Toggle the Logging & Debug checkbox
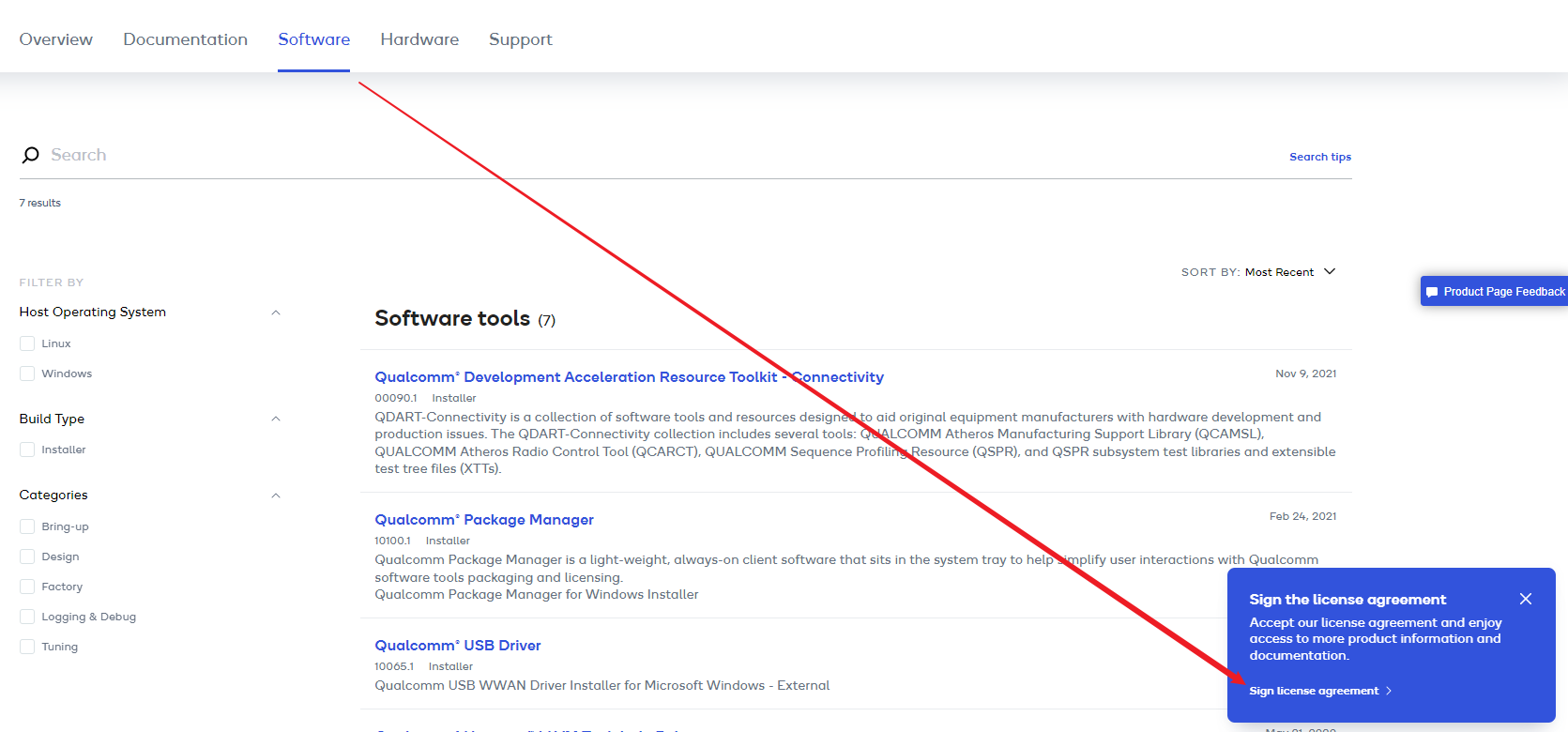1568x732 pixels. pyautogui.click(x=27, y=617)
